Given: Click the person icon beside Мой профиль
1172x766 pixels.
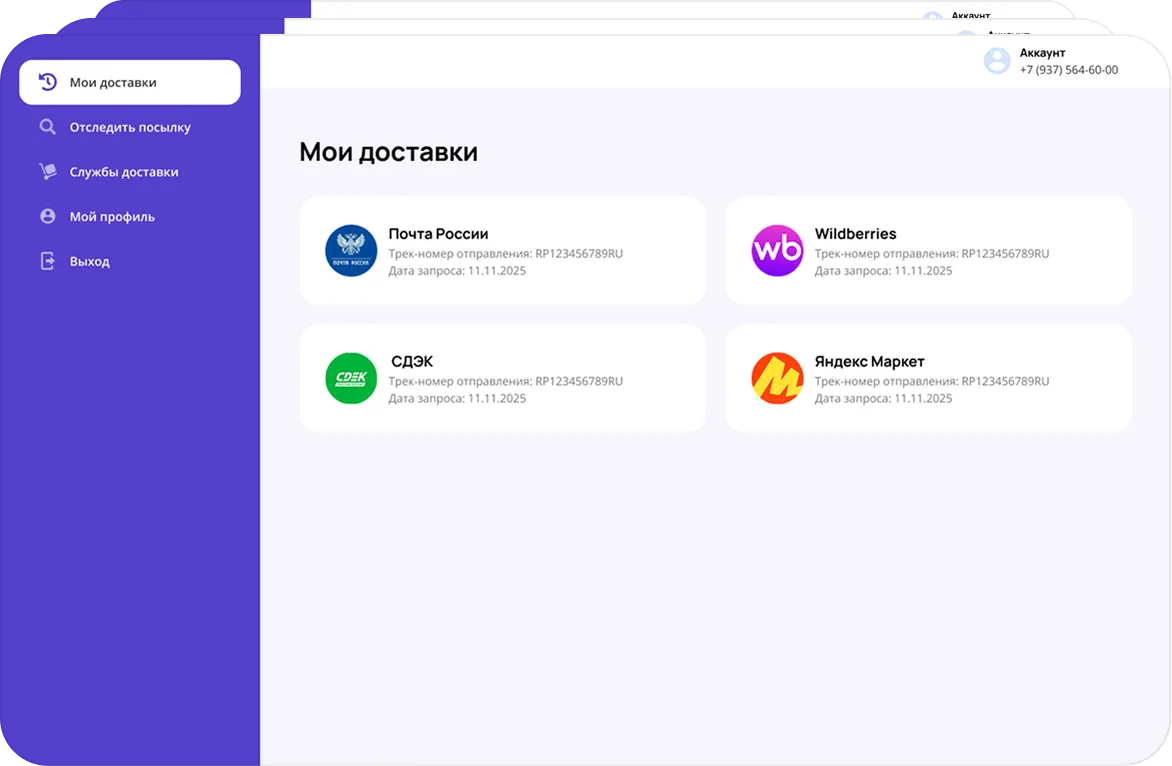Looking at the screenshot, I should (48, 216).
